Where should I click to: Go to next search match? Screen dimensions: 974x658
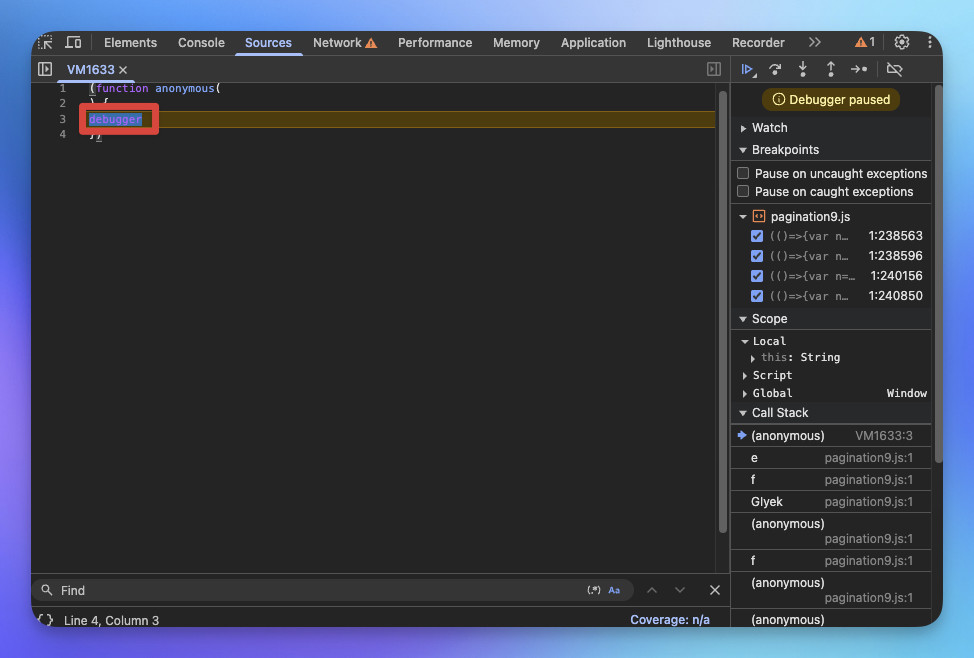(x=680, y=590)
